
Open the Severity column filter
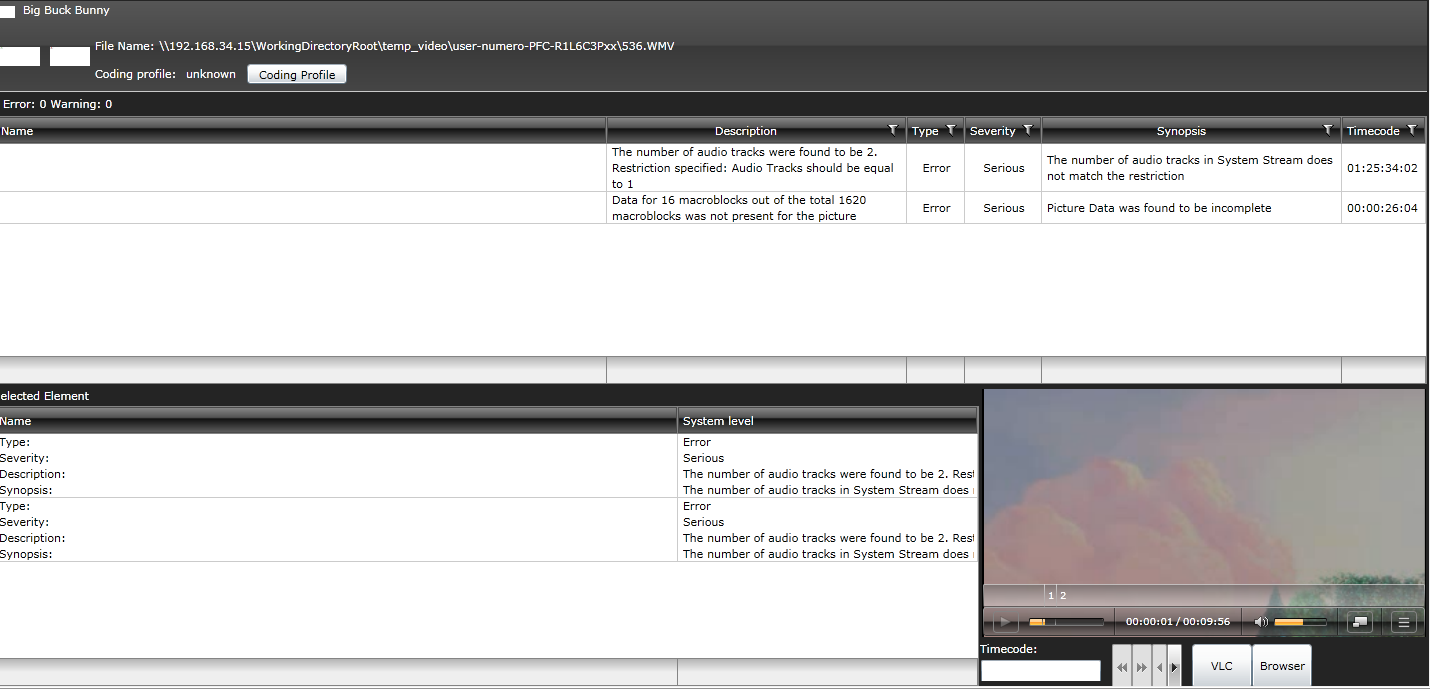1027,130
